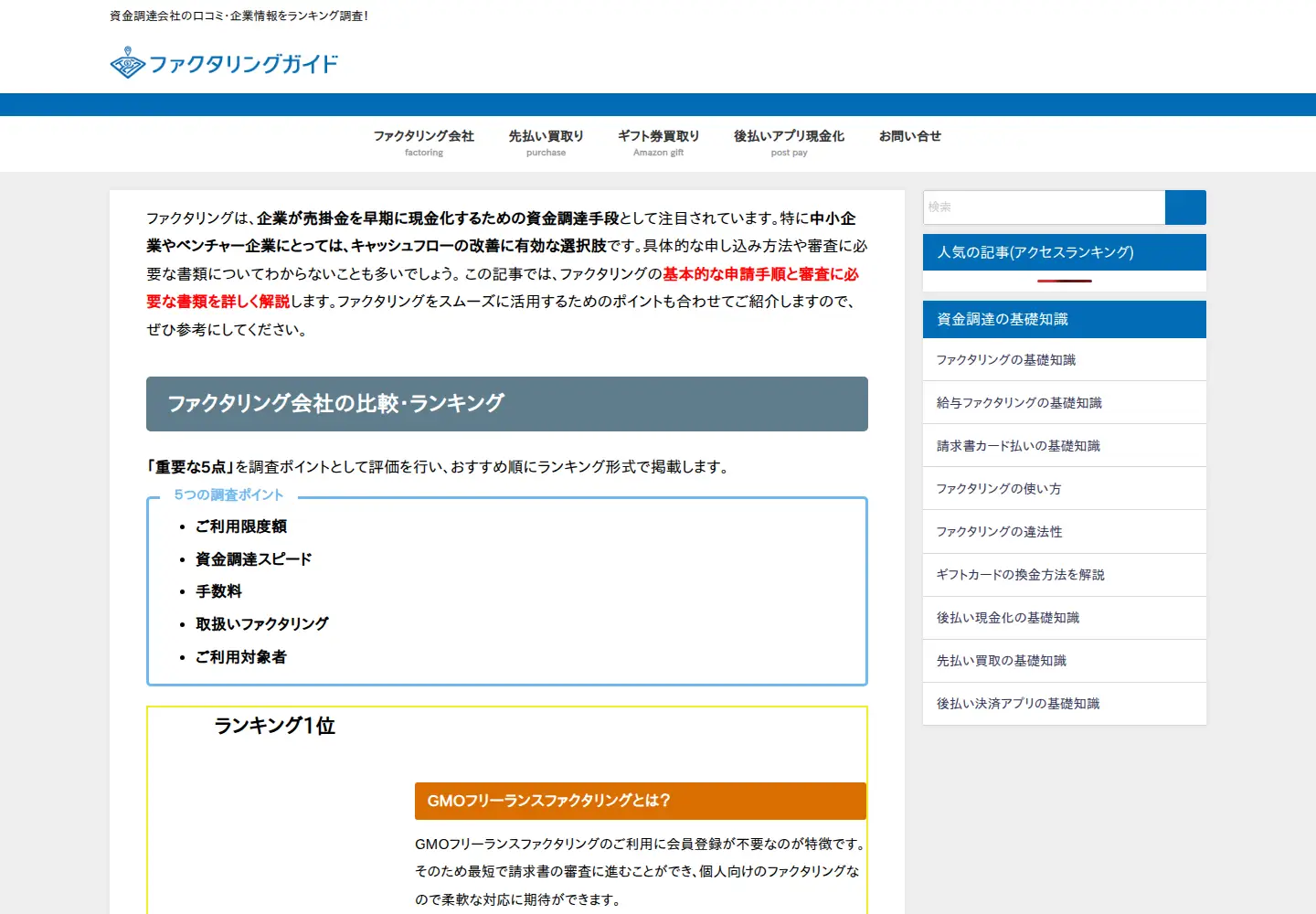Click the 5つの調査ポイント box label
The height and width of the screenshot is (914, 1316).
point(229,495)
